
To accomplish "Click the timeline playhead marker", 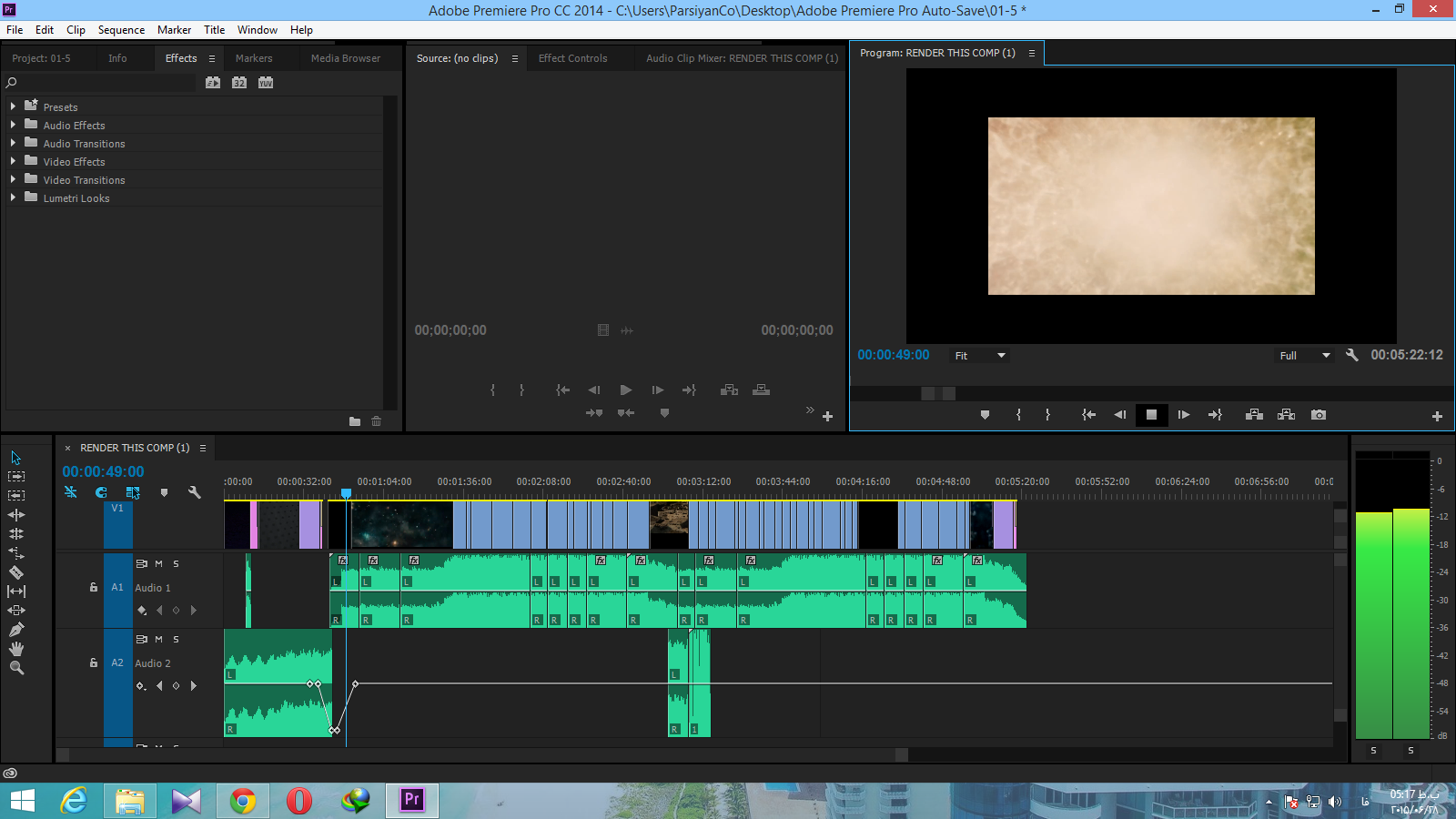I will pyautogui.click(x=346, y=493).
